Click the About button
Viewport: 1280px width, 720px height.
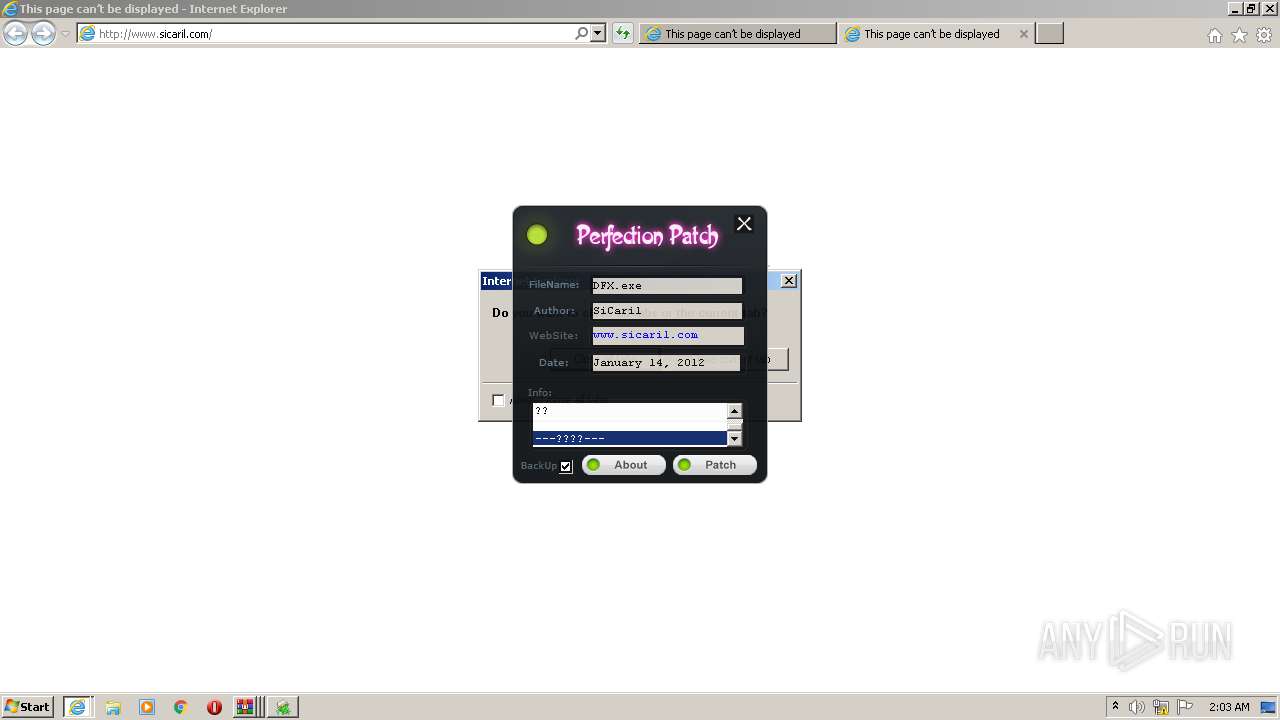(x=624, y=465)
